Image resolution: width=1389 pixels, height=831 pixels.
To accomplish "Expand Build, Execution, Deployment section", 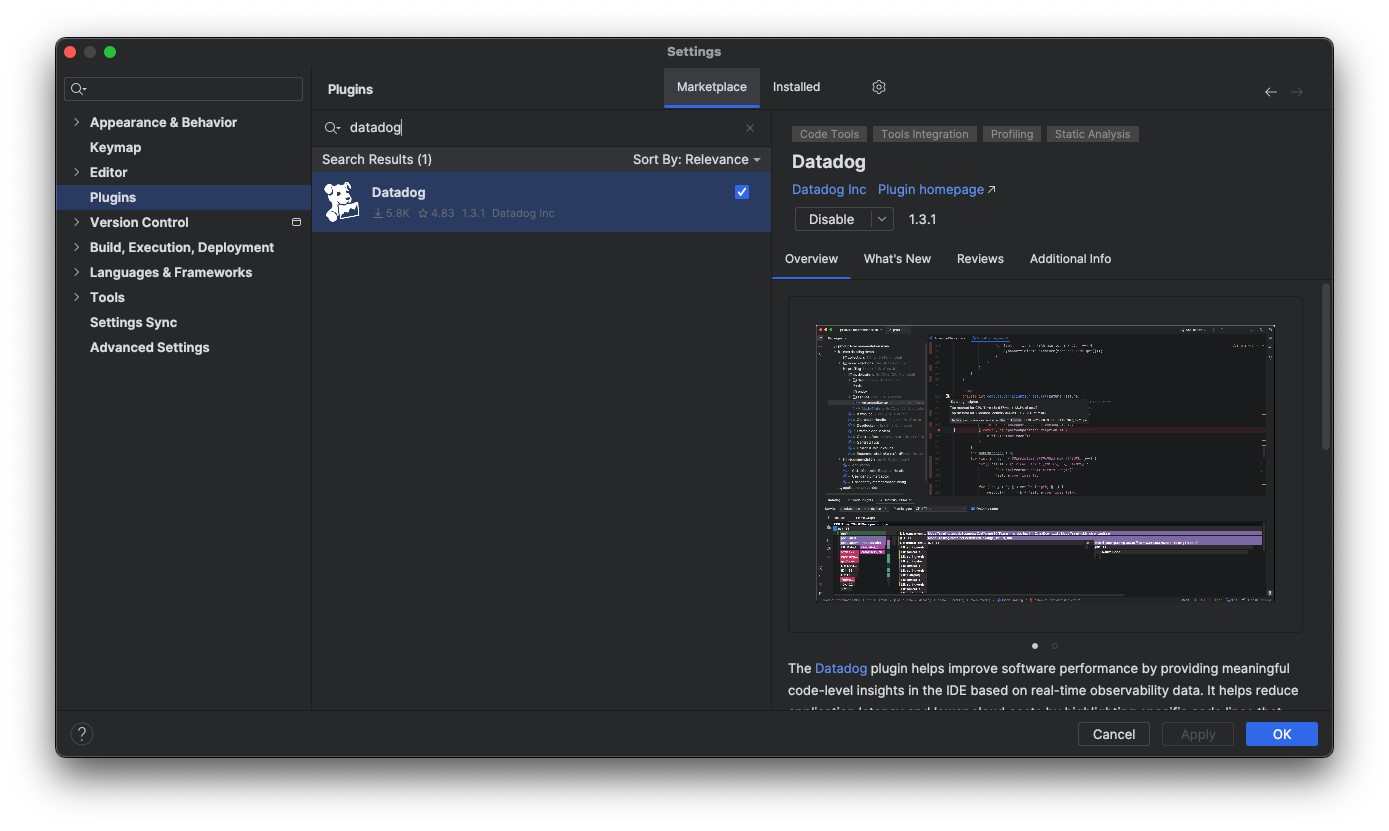I will [x=77, y=247].
